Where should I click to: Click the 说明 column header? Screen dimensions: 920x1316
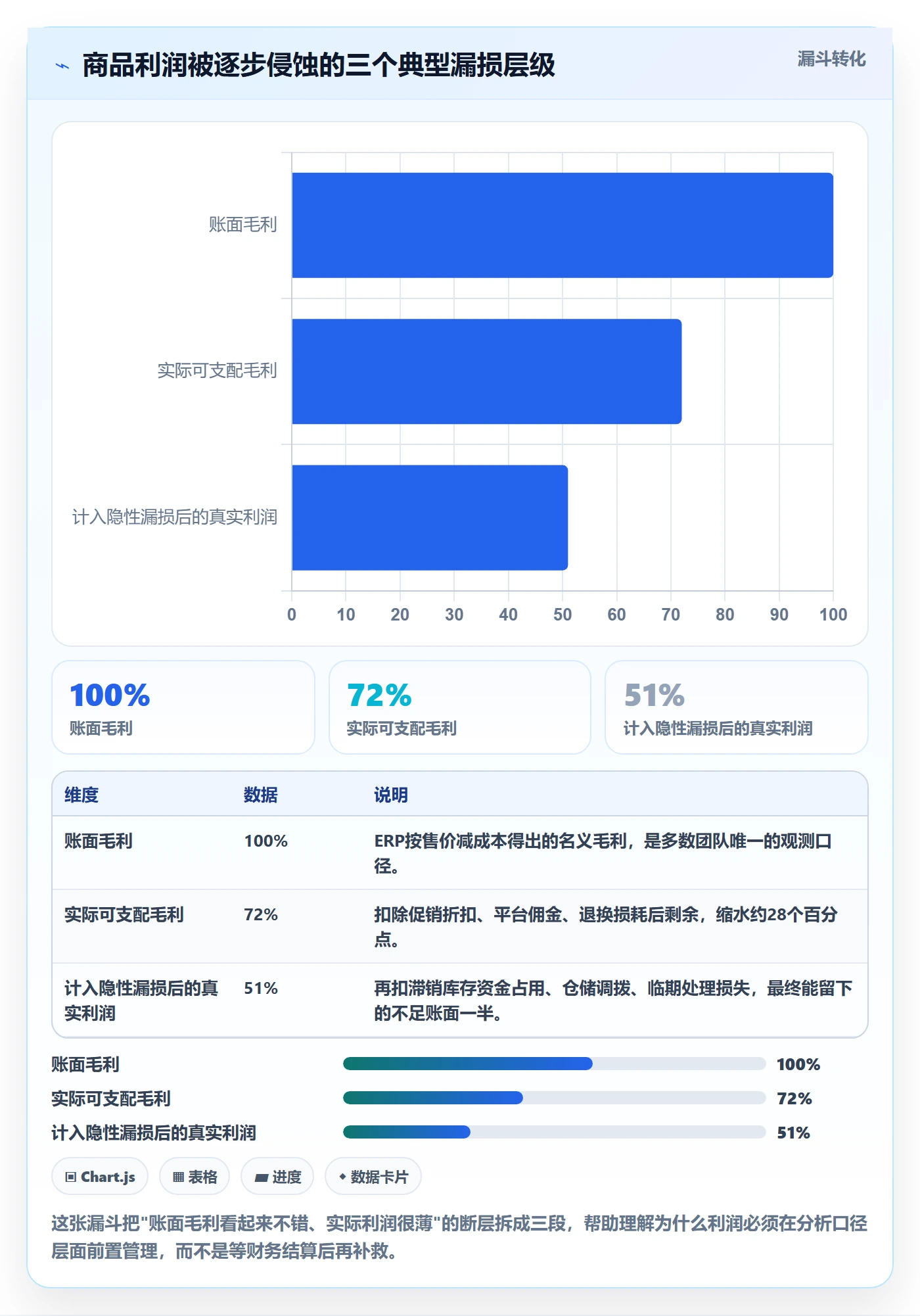coord(391,795)
